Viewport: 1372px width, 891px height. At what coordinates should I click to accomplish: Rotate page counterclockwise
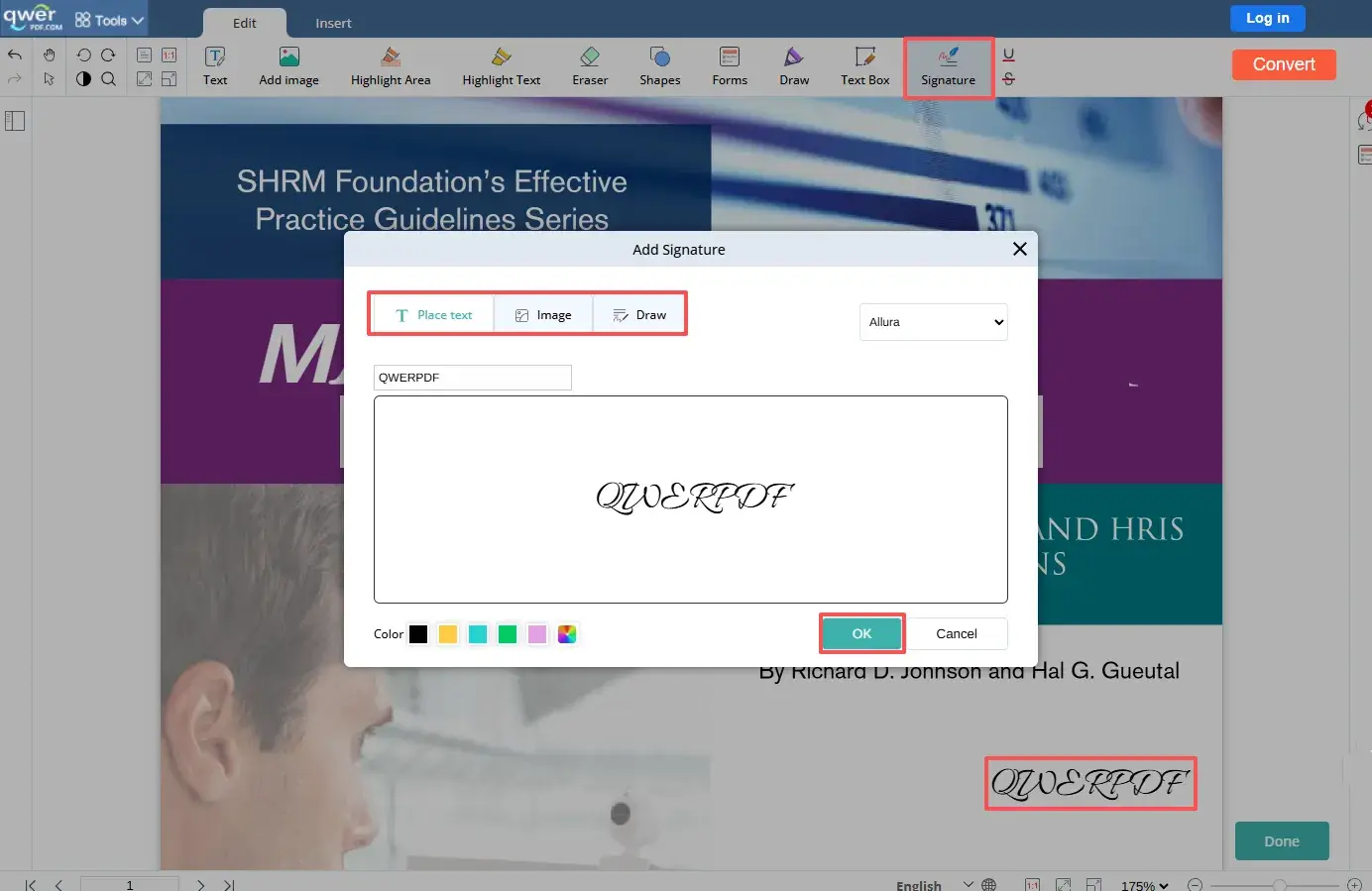(x=83, y=56)
